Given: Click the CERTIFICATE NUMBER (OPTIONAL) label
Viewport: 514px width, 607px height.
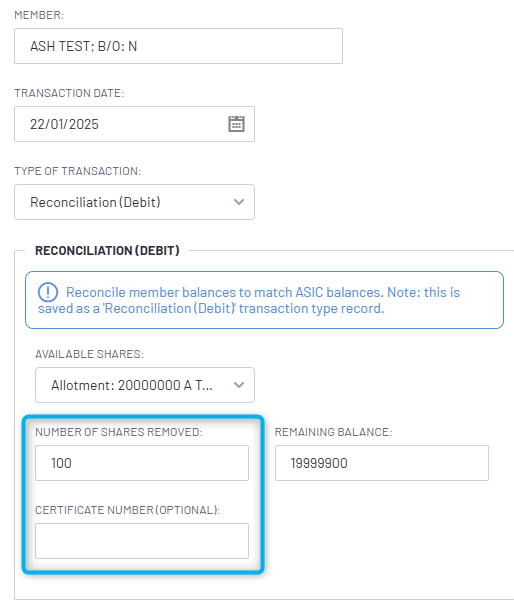Looking at the screenshot, I should [x=127, y=510].
